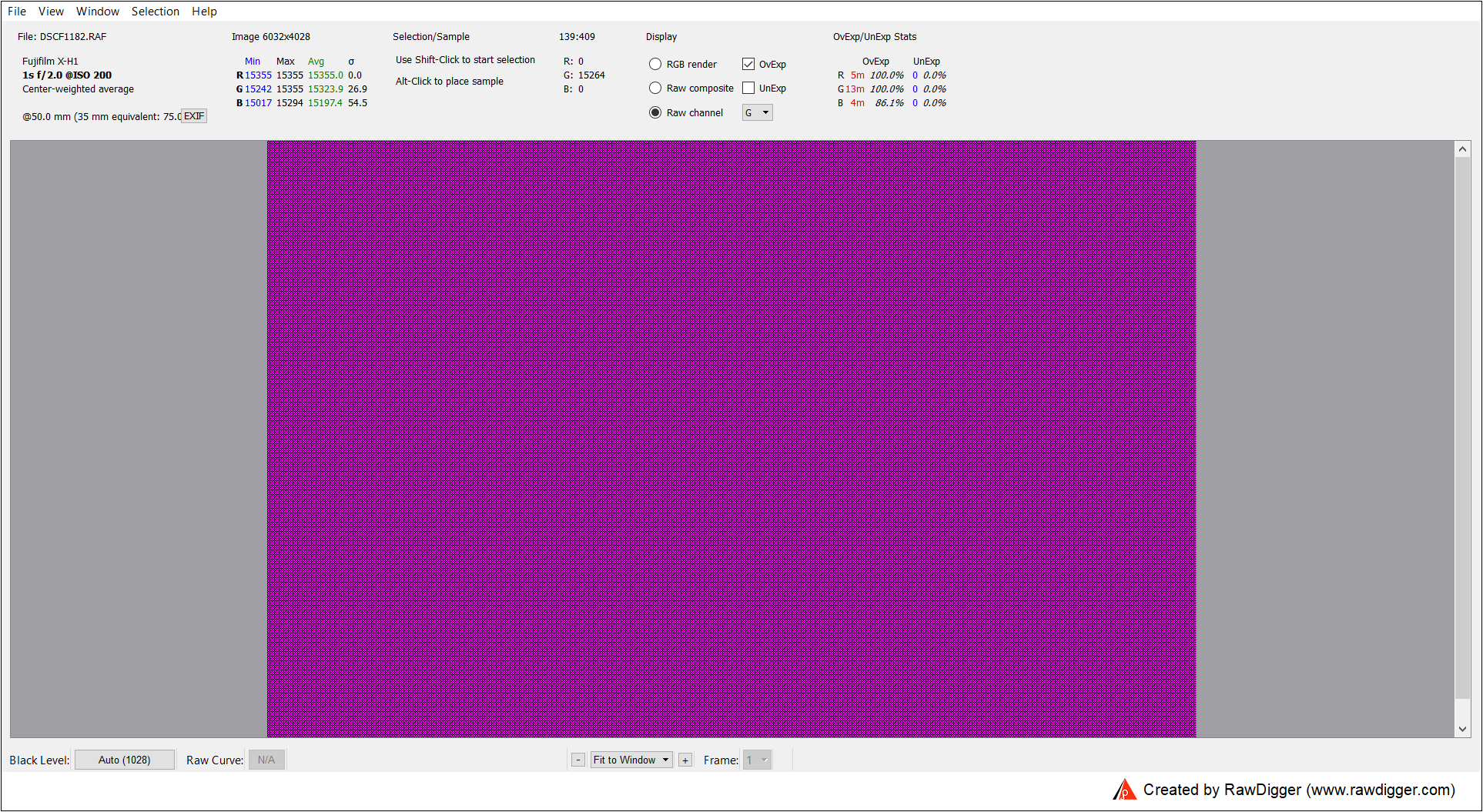Click the 139:409 cursor coordinates

click(x=577, y=37)
